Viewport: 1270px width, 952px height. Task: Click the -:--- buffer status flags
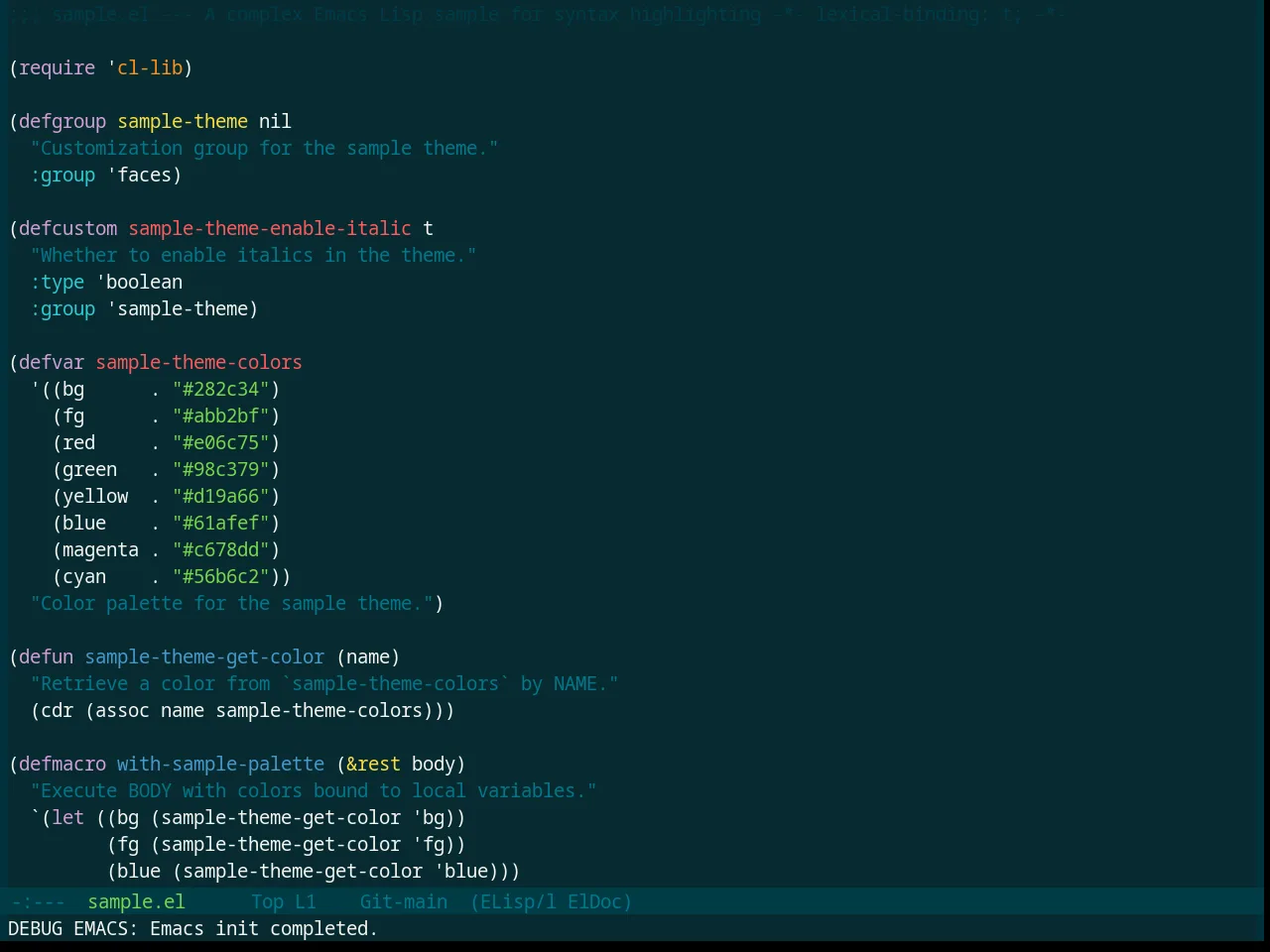click(38, 901)
